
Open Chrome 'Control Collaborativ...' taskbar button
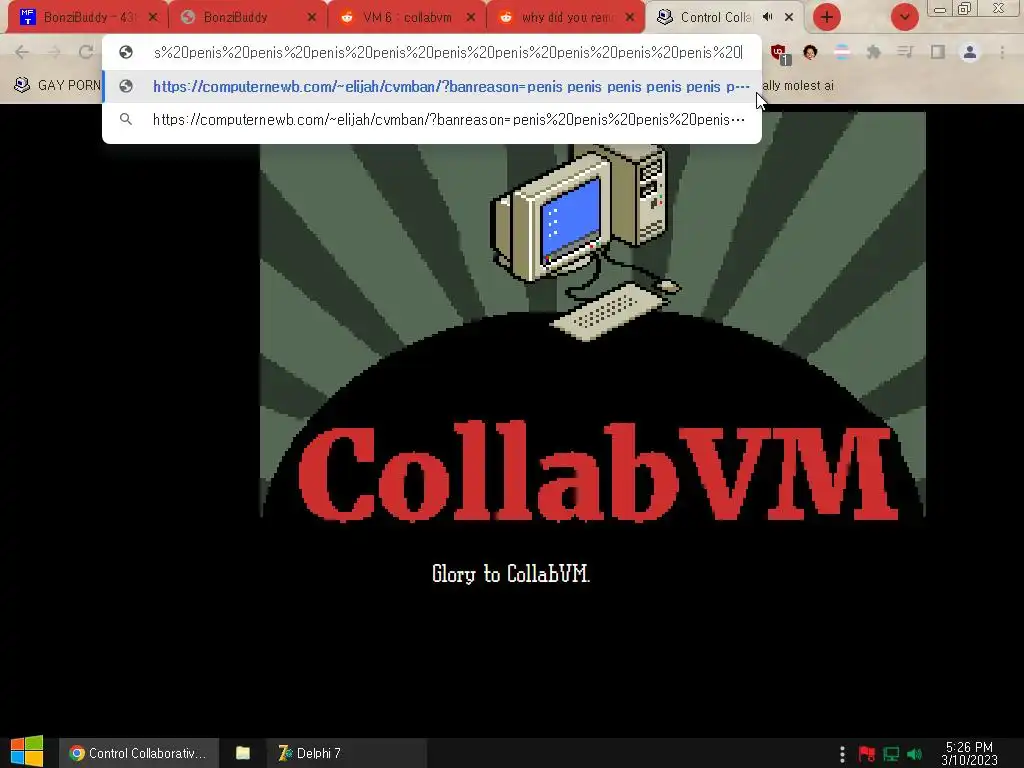click(138, 753)
